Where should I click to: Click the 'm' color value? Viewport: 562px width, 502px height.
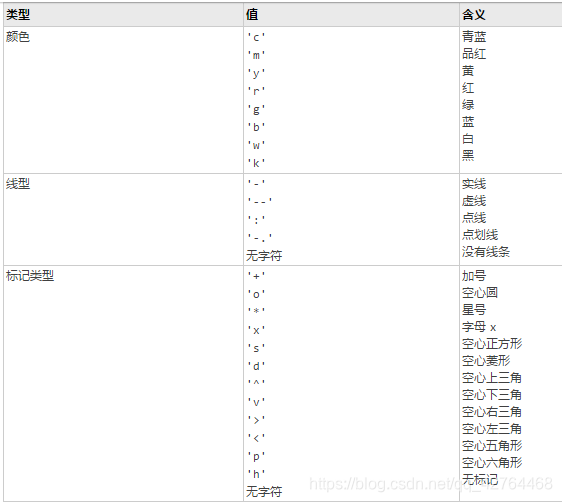[x=256, y=55]
